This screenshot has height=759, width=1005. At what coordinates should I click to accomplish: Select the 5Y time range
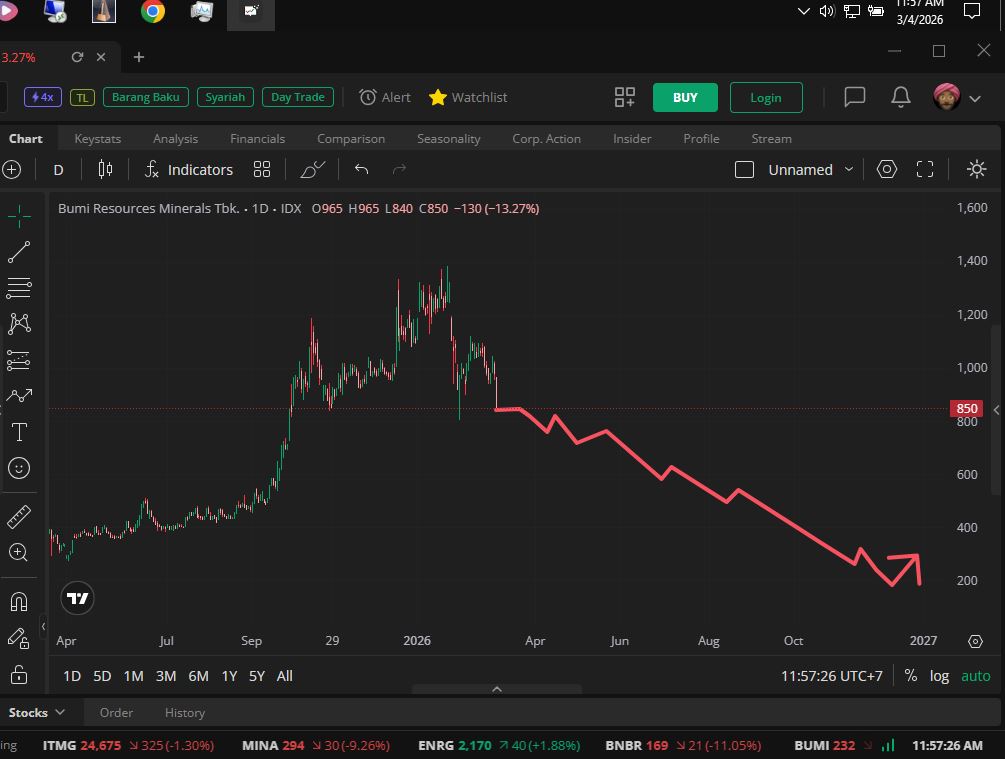click(256, 676)
